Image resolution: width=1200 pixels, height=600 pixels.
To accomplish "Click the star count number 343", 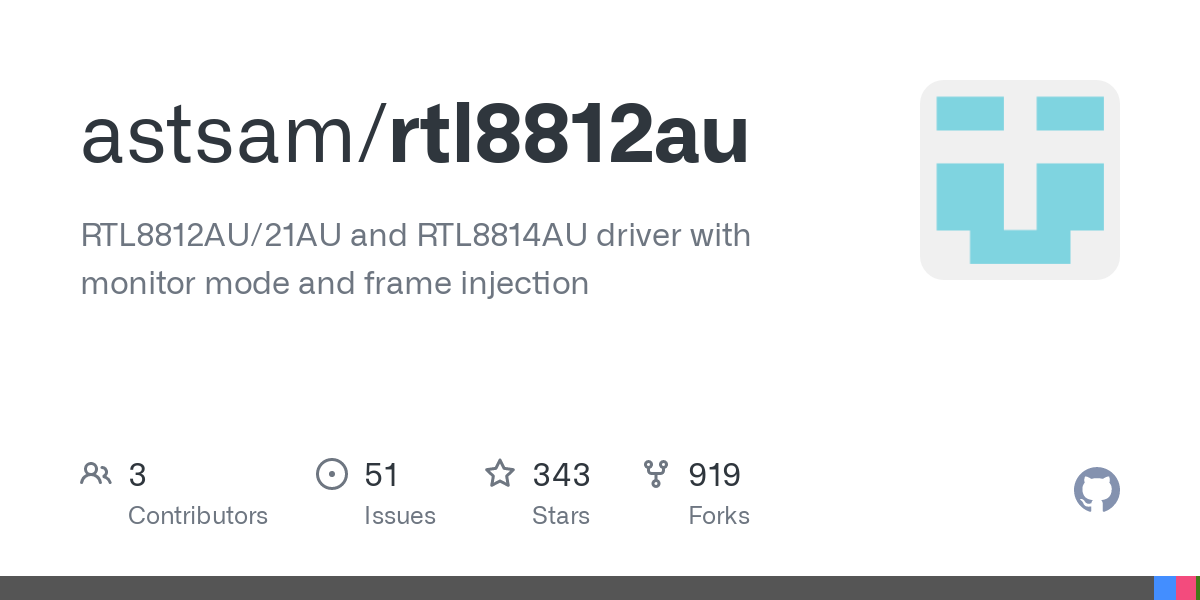I will pyautogui.click(x=561, y=475).
